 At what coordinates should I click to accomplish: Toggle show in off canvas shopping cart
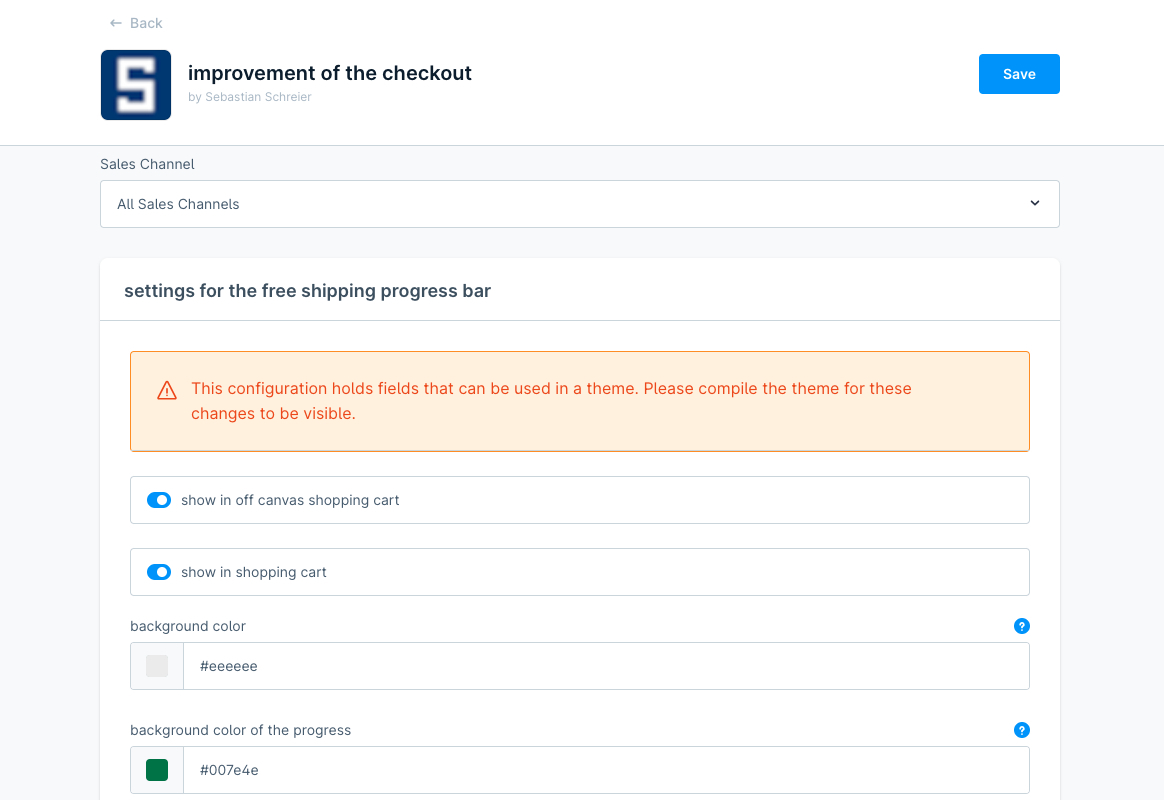[159, 500]
